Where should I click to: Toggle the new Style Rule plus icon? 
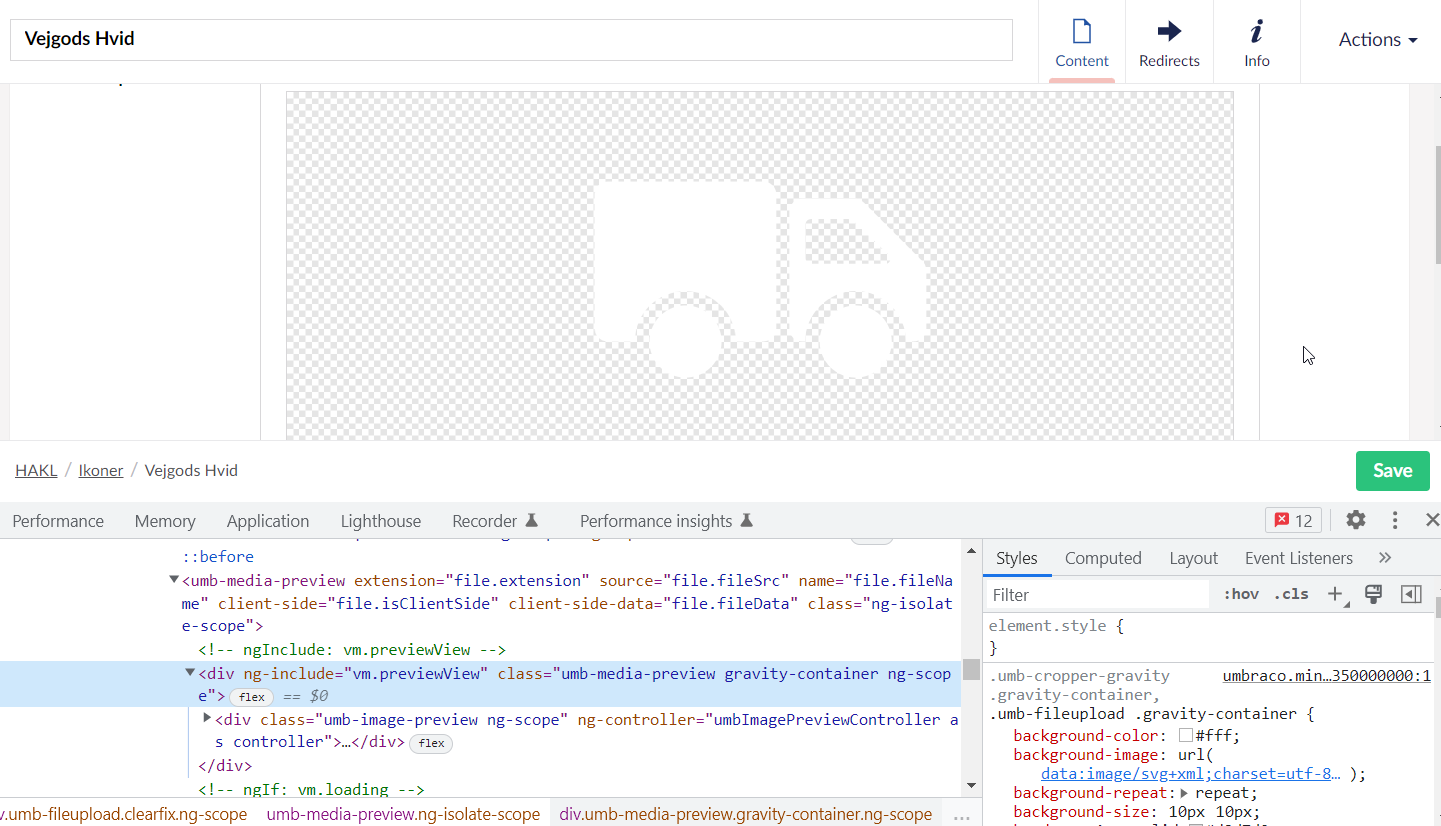[x=1337, y=594]
